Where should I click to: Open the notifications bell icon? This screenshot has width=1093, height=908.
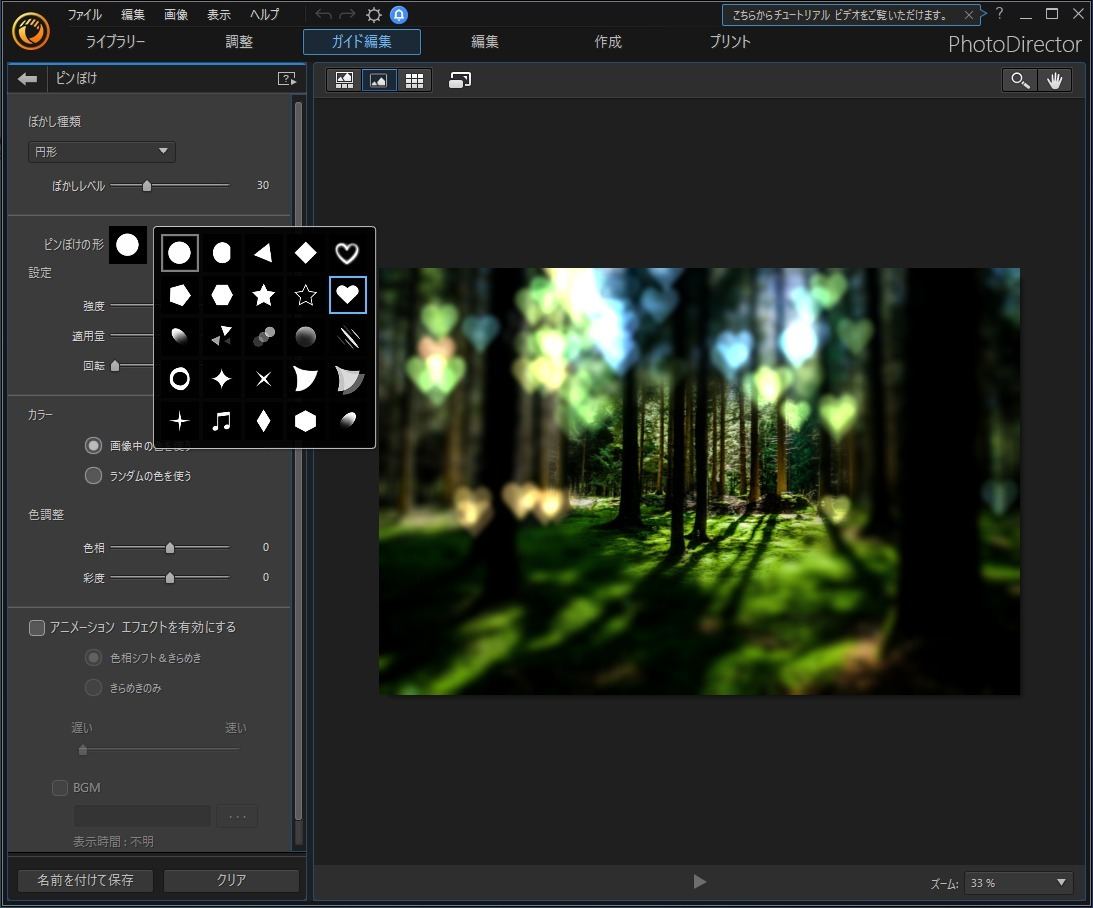coord(399,15)
